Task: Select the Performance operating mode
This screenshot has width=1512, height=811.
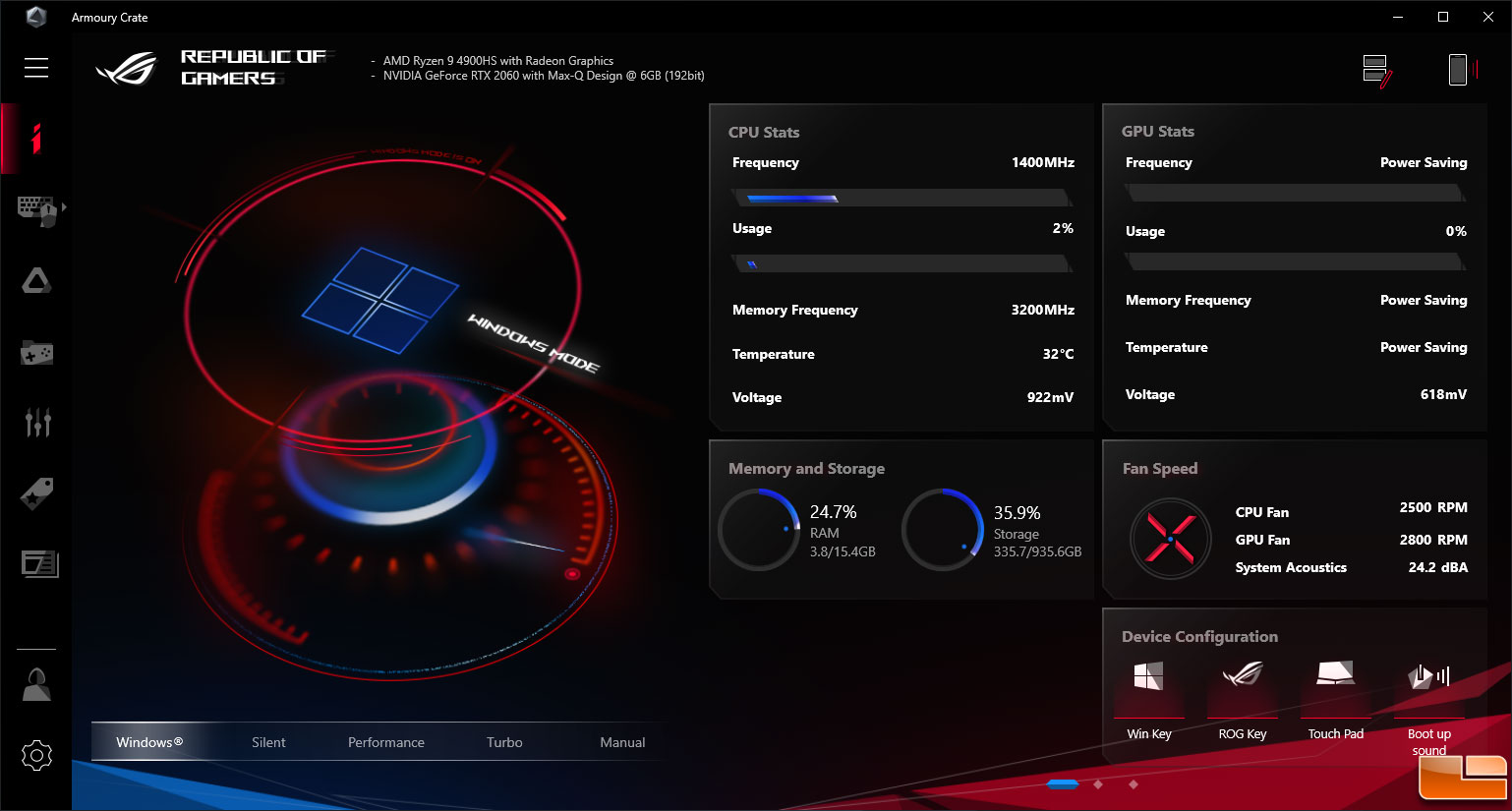Action: [386, 742]
